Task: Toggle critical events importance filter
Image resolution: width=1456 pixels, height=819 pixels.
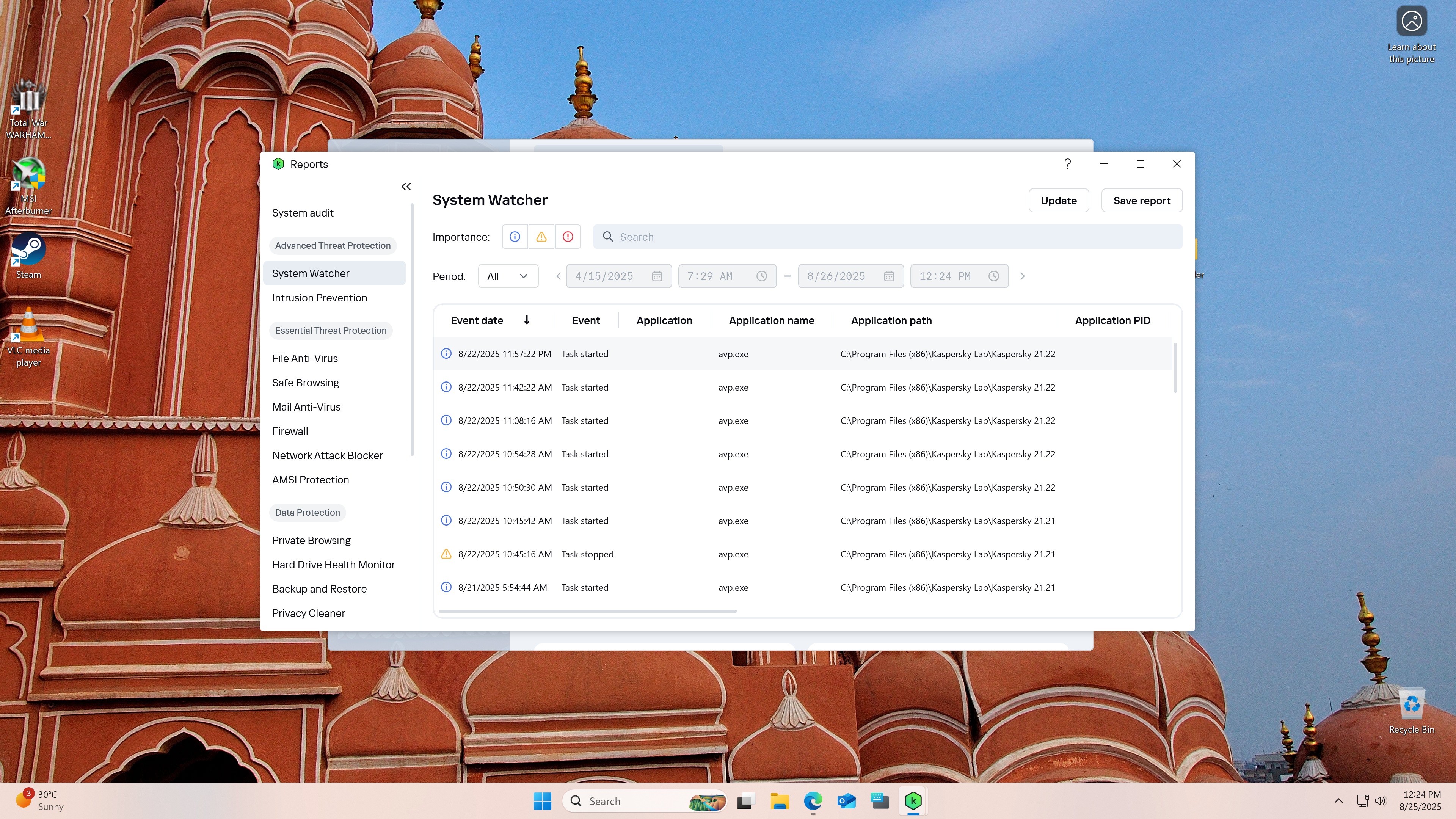Action: [568, 237]
